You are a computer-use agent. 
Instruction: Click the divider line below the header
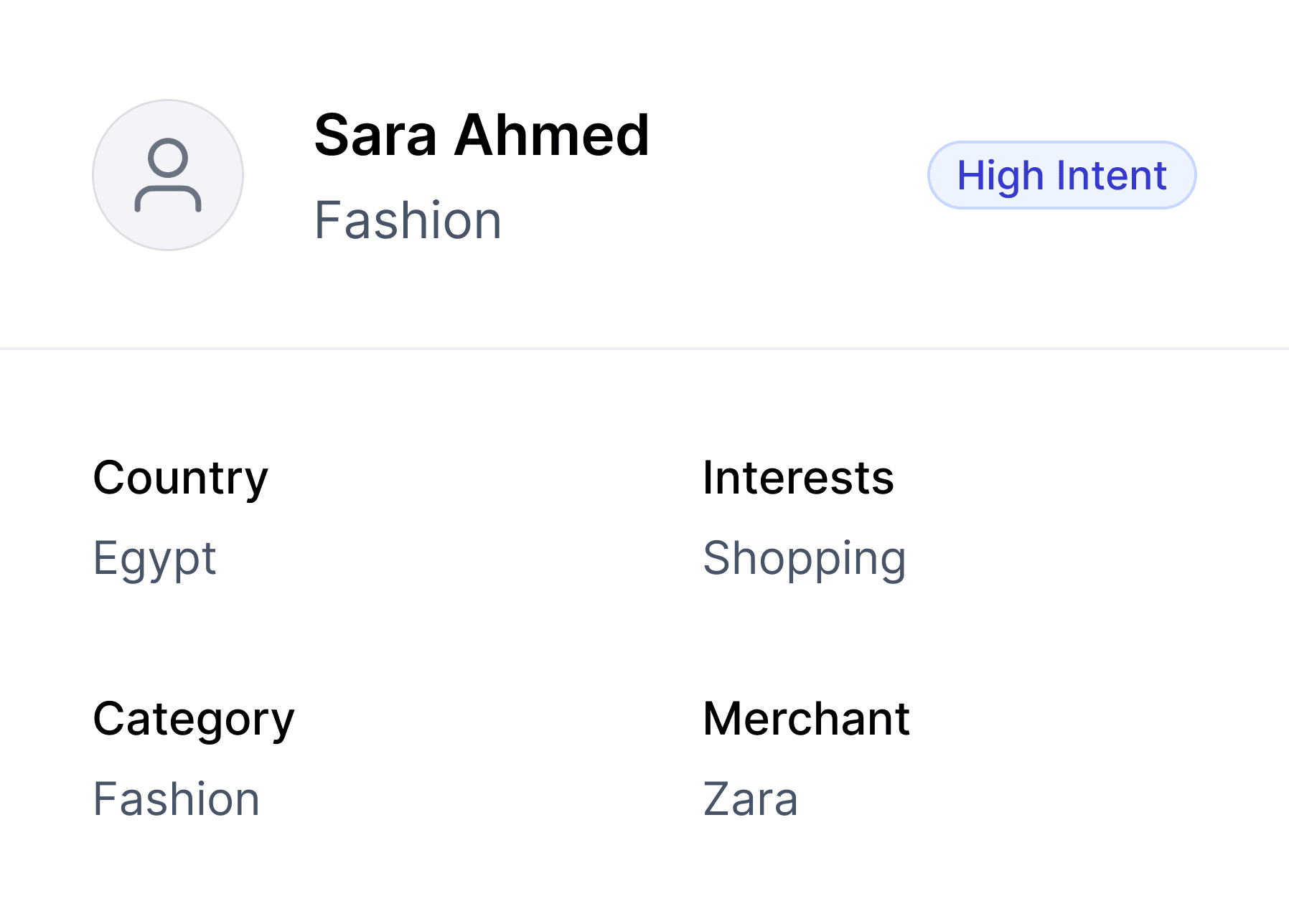(x=644, y=349)
